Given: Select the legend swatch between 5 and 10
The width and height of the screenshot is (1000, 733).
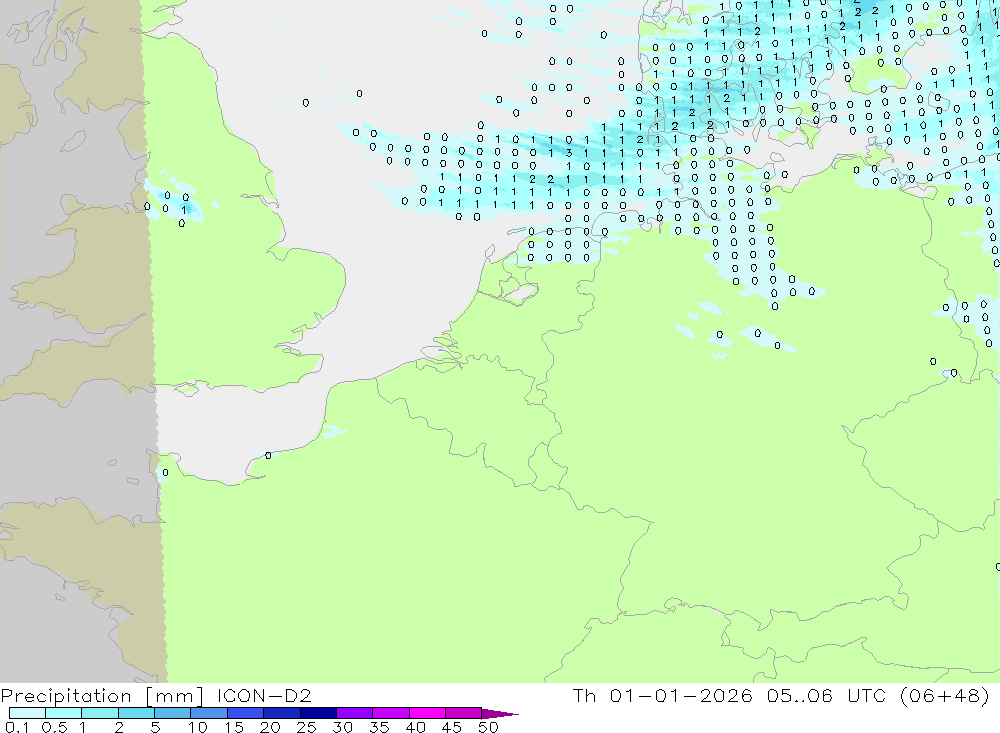Looking at the screenshot, I should pos(173,713).
